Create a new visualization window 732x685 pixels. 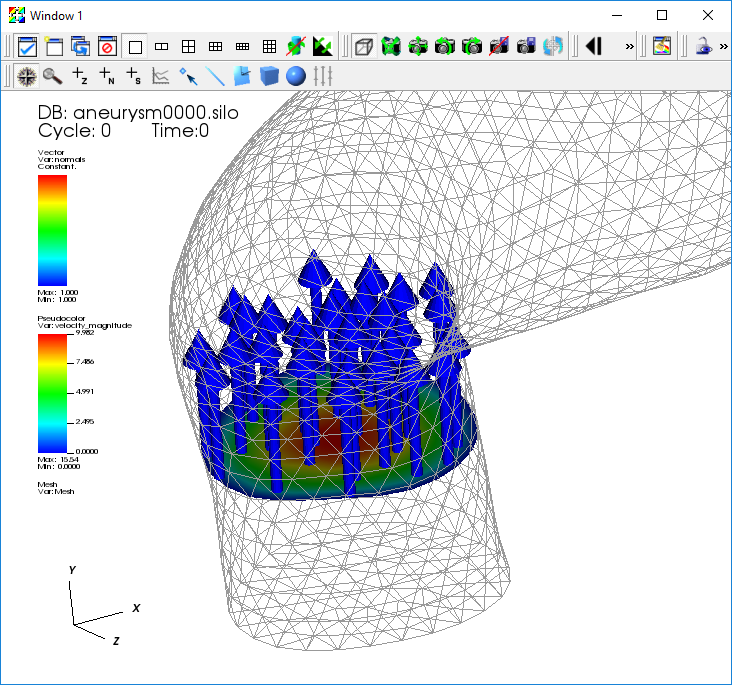coord(54,47)
